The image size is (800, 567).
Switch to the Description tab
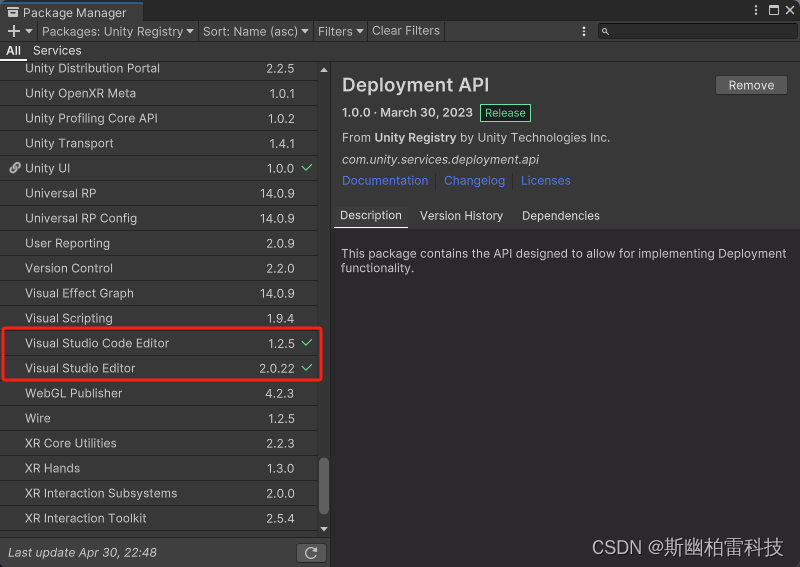click(x=371, y=216)
